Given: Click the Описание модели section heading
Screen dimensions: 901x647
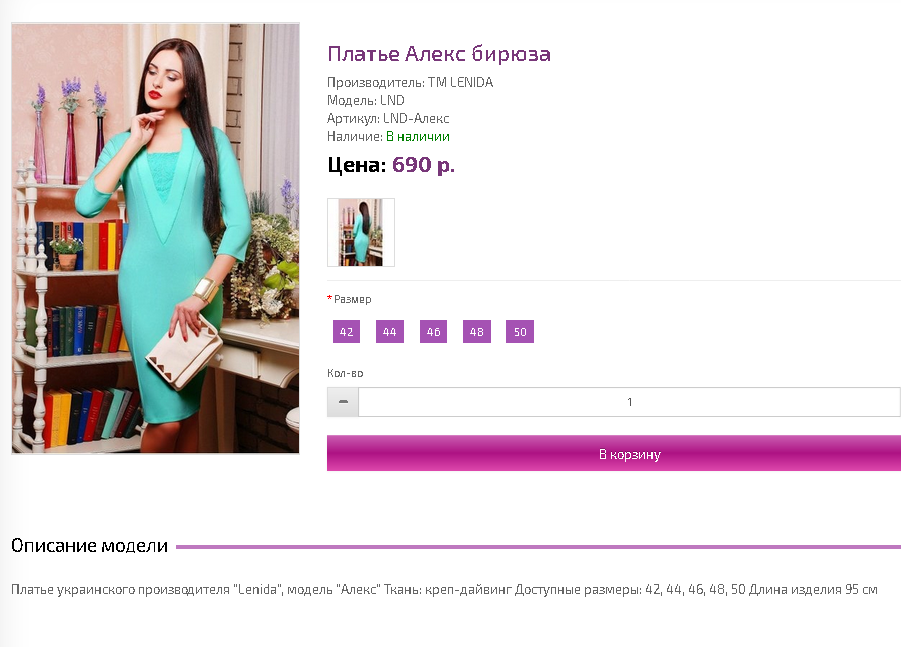Looking at the screenshot, I should [x=89, y=545].
